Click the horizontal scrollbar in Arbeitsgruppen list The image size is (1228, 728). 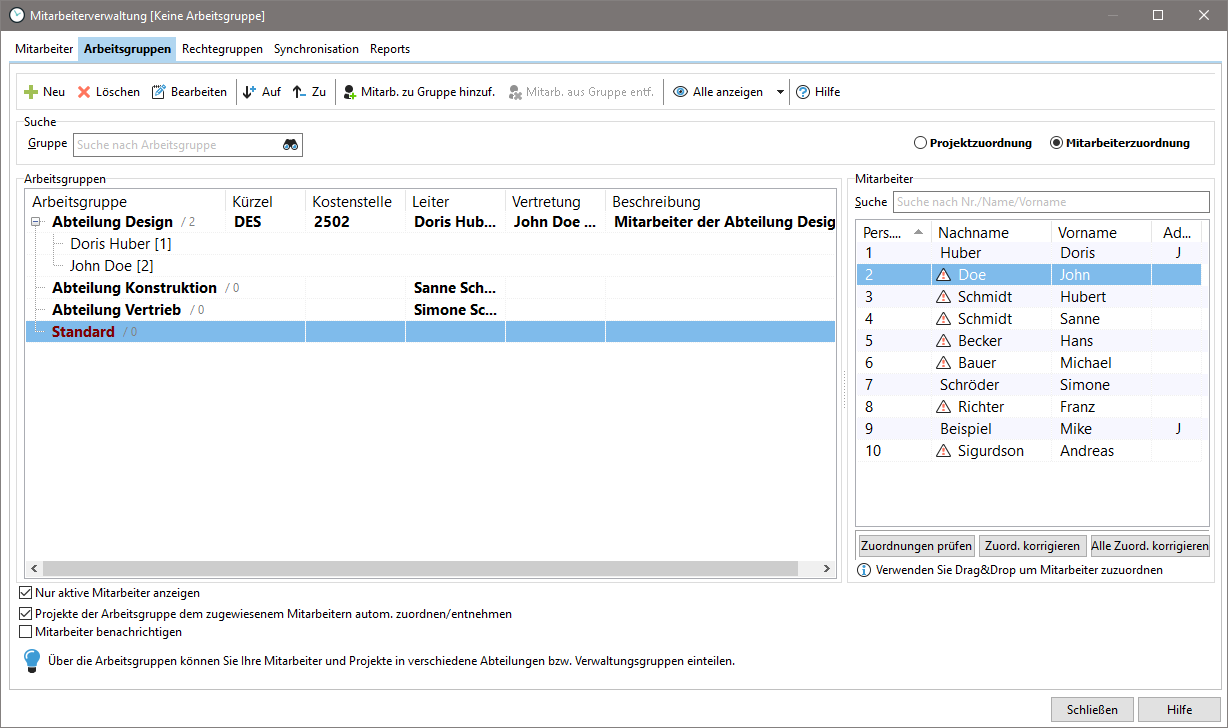pyautogui.click(x=420, y=569)
